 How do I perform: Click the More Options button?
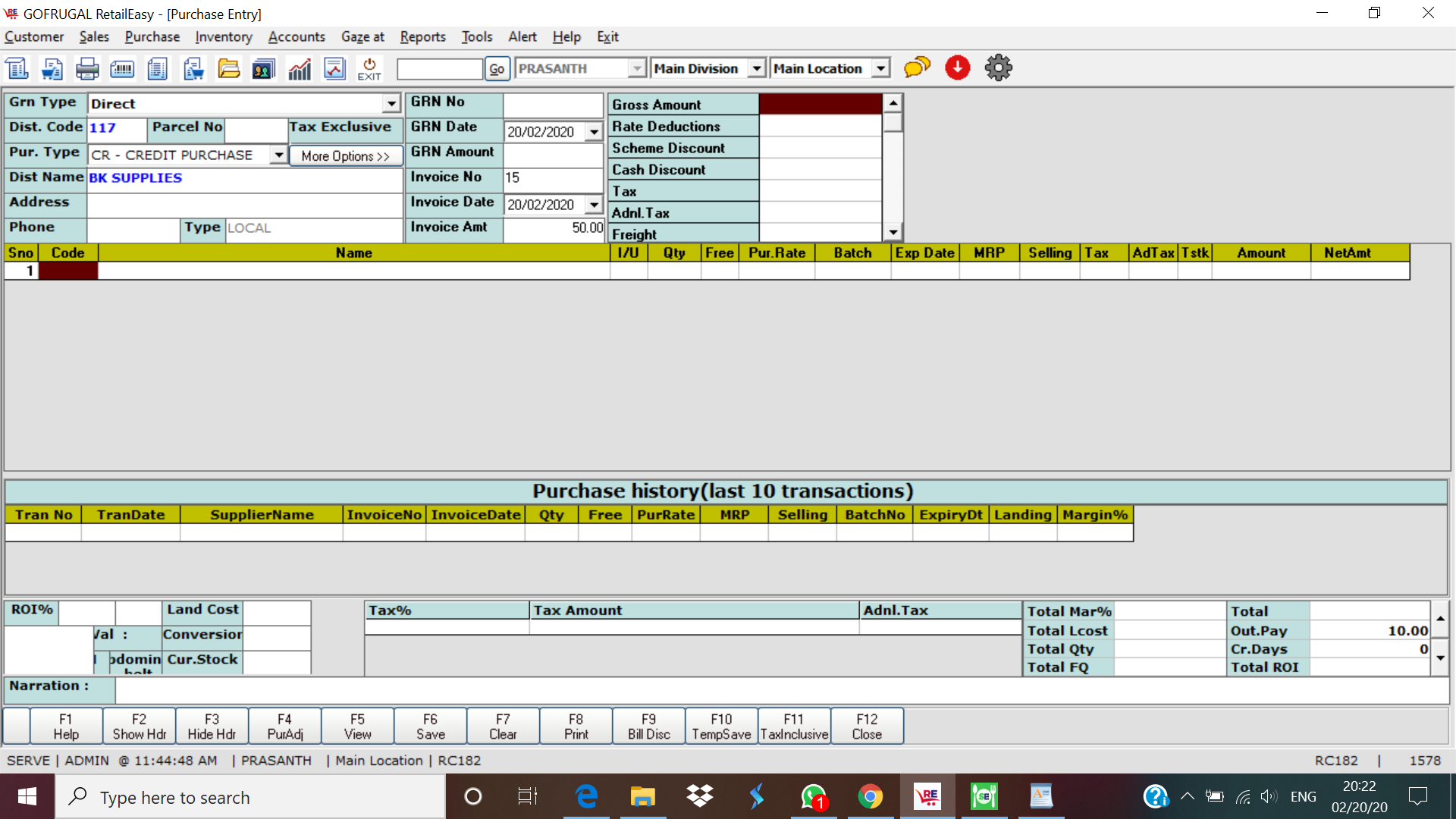pyautogui.click(x=345, y=156)
